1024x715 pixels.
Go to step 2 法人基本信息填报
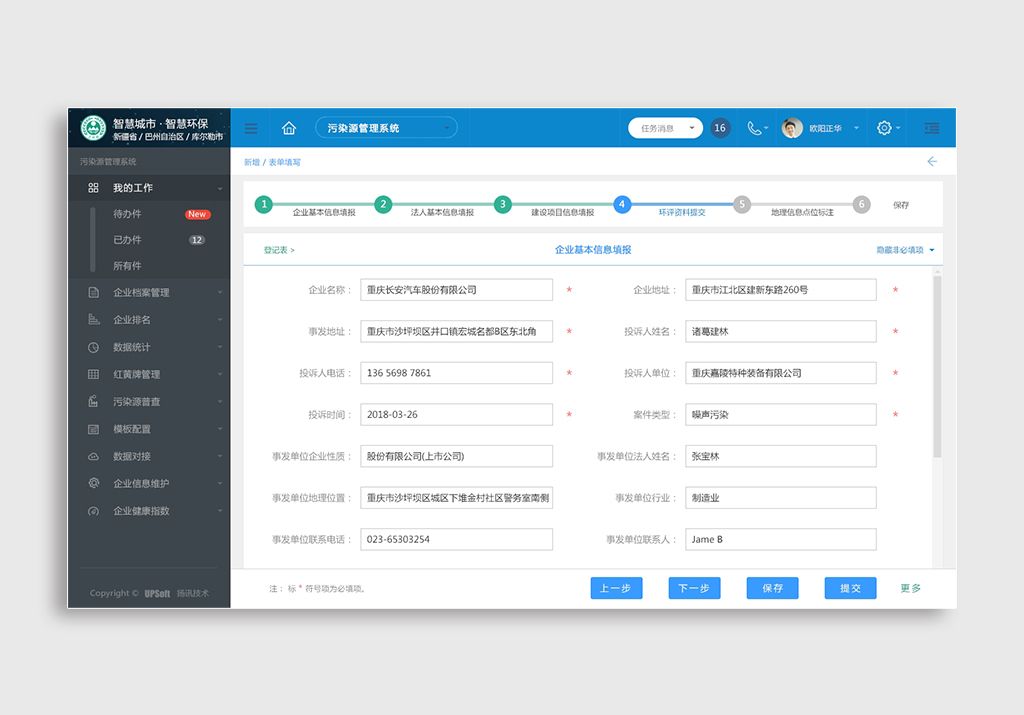click(x=383, y=204)
